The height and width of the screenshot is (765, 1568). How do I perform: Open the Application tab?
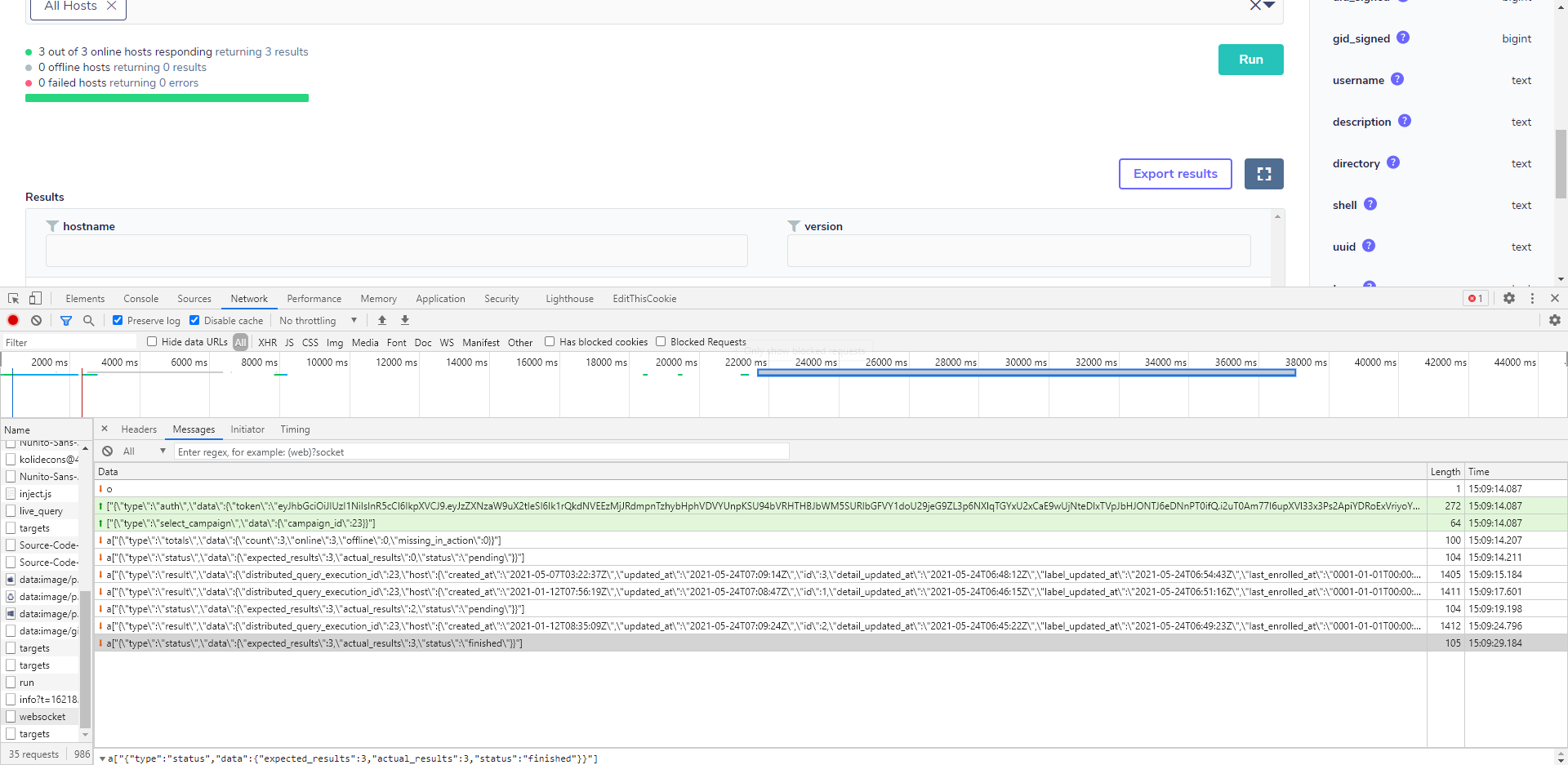pos(440,299)
